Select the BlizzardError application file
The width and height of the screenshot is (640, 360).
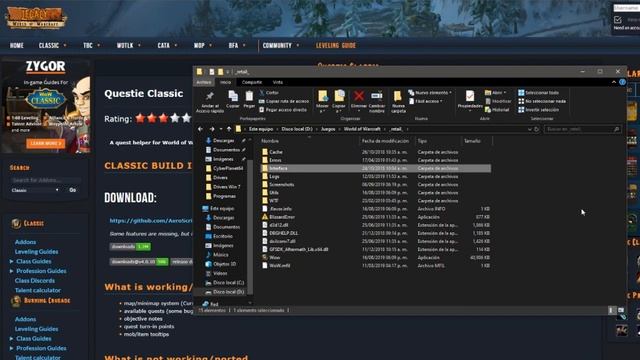(x=282, y=217)
